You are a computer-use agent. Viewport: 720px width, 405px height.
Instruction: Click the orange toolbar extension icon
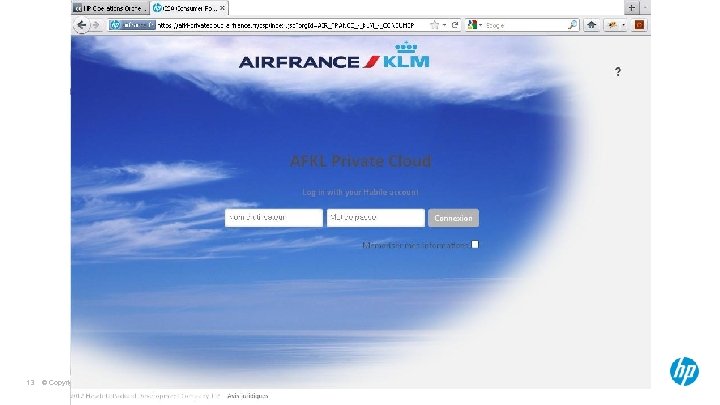pyautogui.click(x=612, y=25)
